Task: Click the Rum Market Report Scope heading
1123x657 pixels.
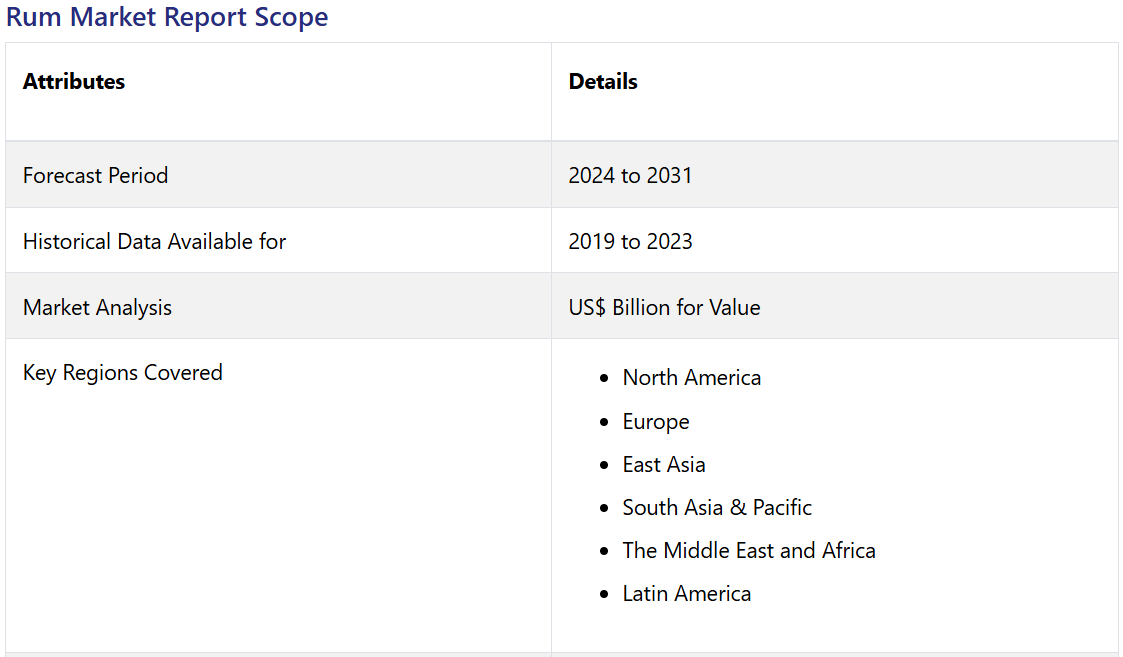Action: pos(167,17)
